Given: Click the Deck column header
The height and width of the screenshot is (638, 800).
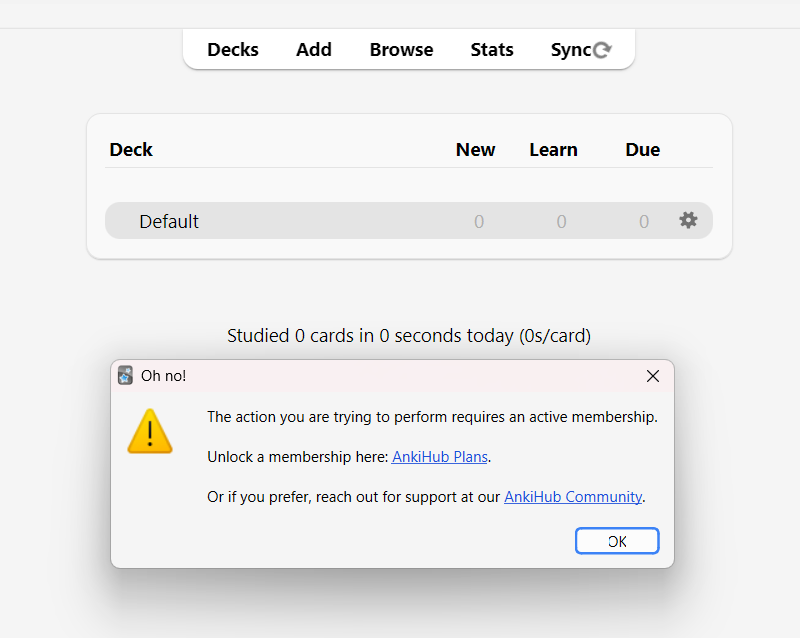Looking at the screenshot, I should tap(131, 150).
